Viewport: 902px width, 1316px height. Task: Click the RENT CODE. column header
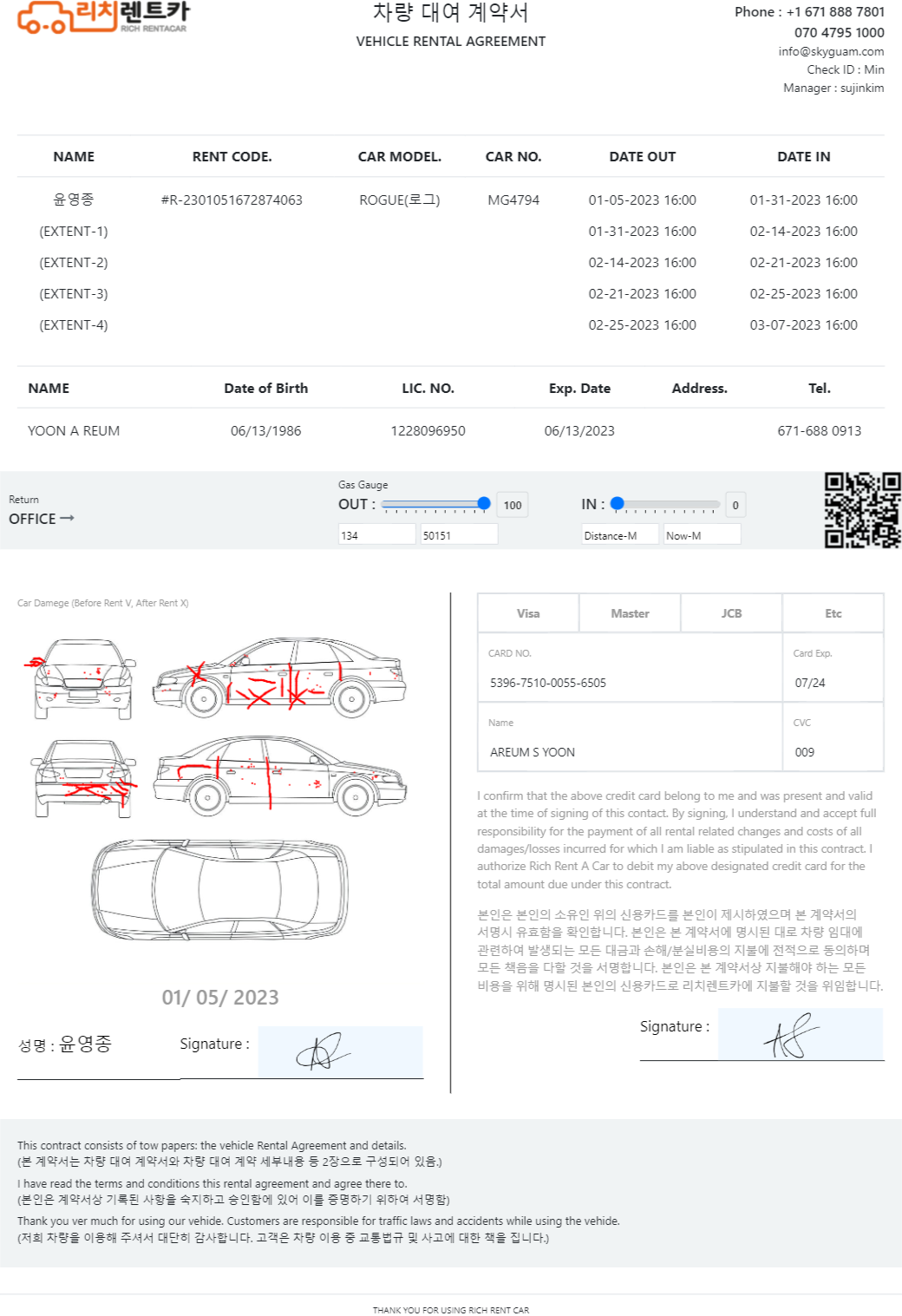click(x=232, y=156)
